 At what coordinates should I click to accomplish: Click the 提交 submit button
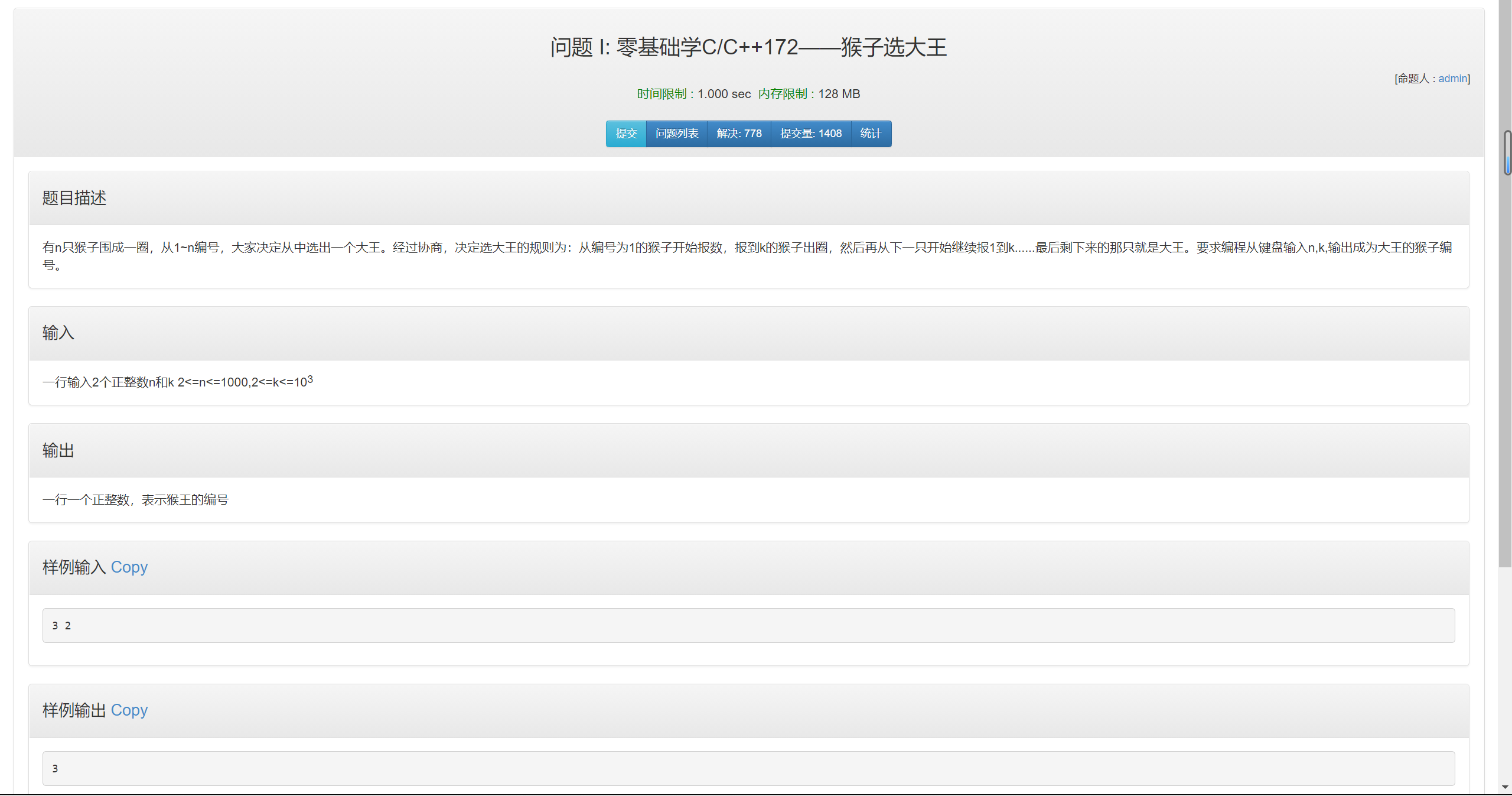pyautogui.click(x=626, y=134)
